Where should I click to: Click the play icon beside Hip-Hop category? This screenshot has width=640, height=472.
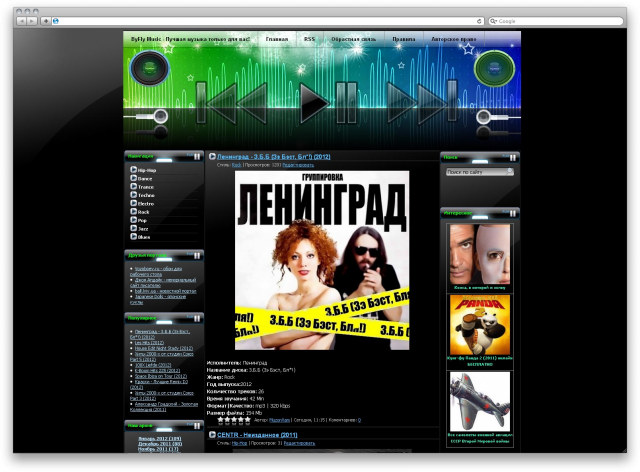click(133, 171)
